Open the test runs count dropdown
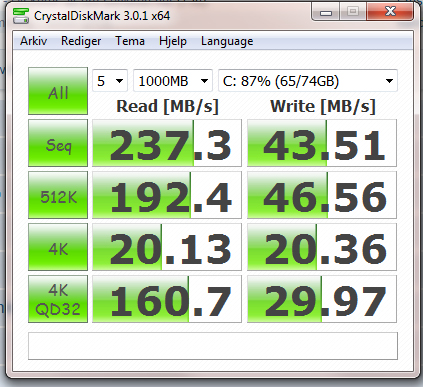The height and width of the screenshot is (387, 423). click(110, 81)
